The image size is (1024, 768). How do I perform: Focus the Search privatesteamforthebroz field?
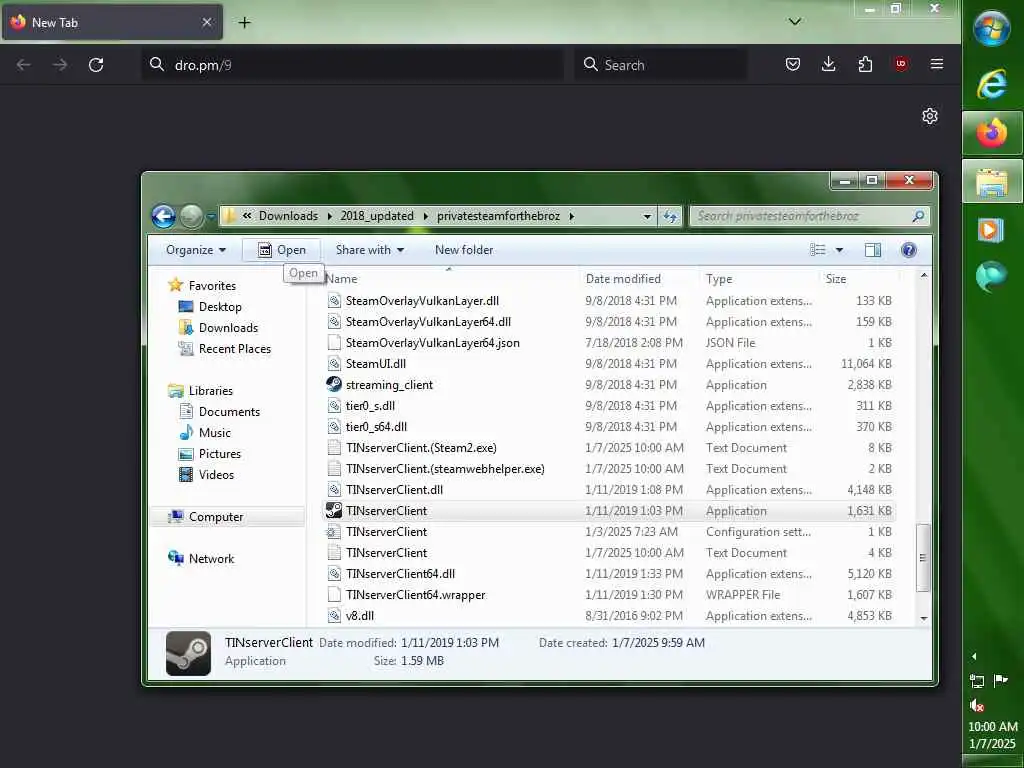click(808, 216)
